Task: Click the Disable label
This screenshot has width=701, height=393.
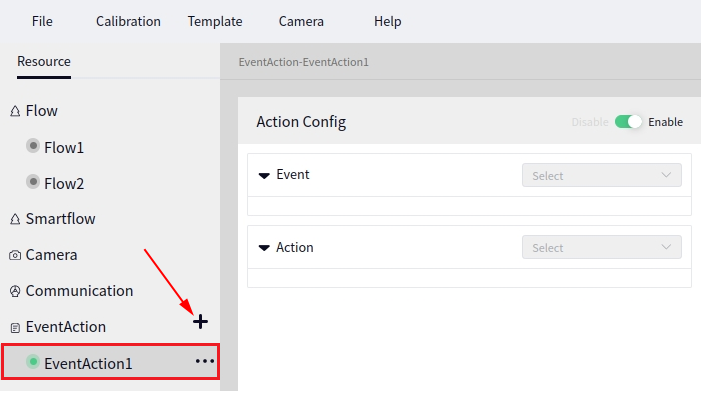Action: click(x=590, y=122)
